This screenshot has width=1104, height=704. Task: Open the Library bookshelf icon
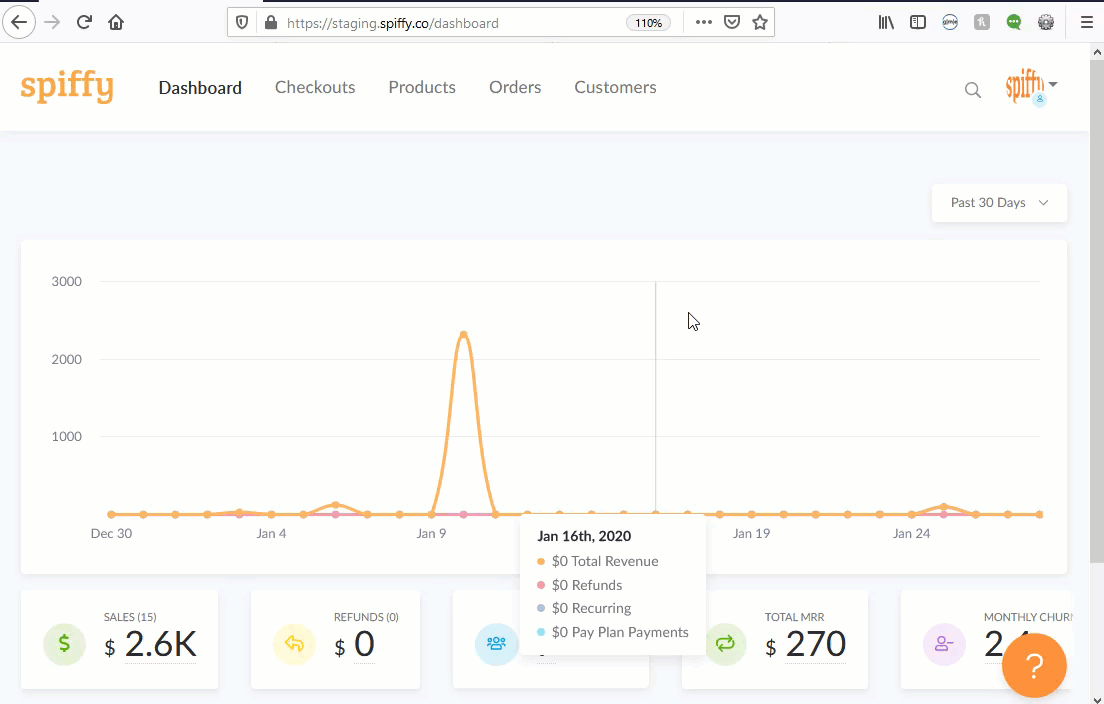point(886,23)
